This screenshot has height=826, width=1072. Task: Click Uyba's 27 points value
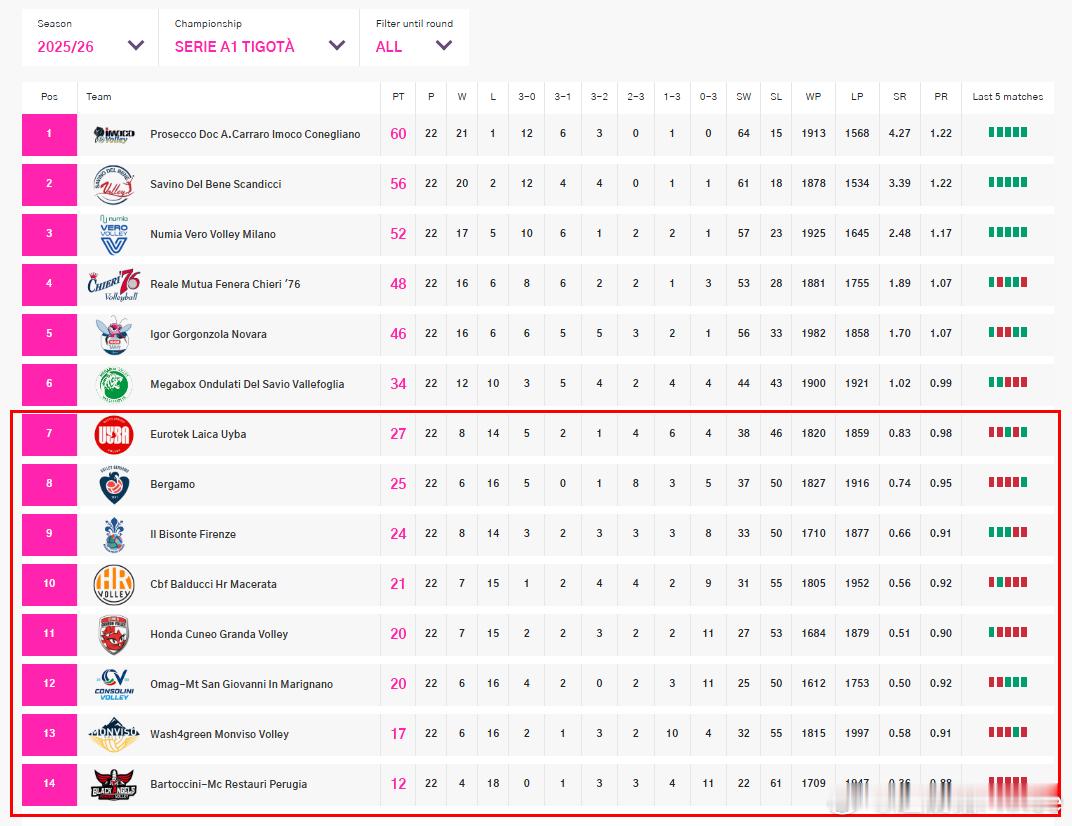[398, 434]
